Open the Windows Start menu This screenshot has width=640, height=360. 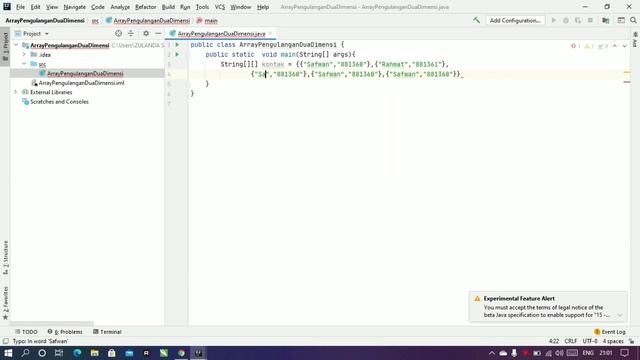pos(8,353)
